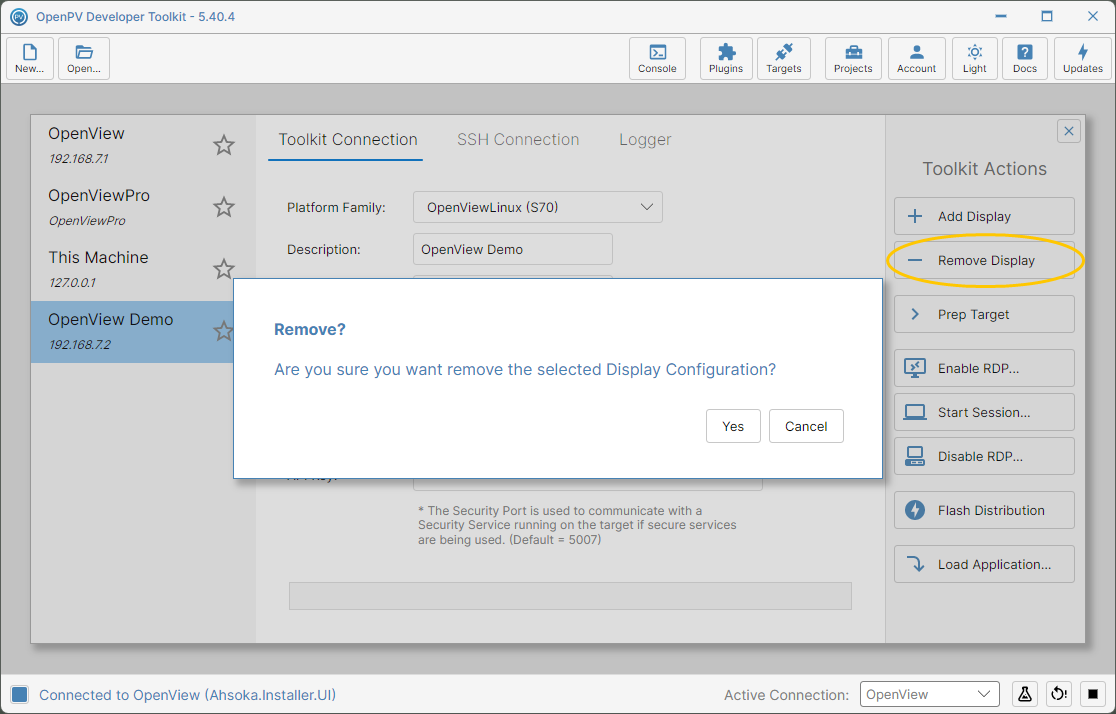Favorite the OpenView Demo target star
The width and height of the screenshot is (1116, 714).
click(x=223, y=331)
